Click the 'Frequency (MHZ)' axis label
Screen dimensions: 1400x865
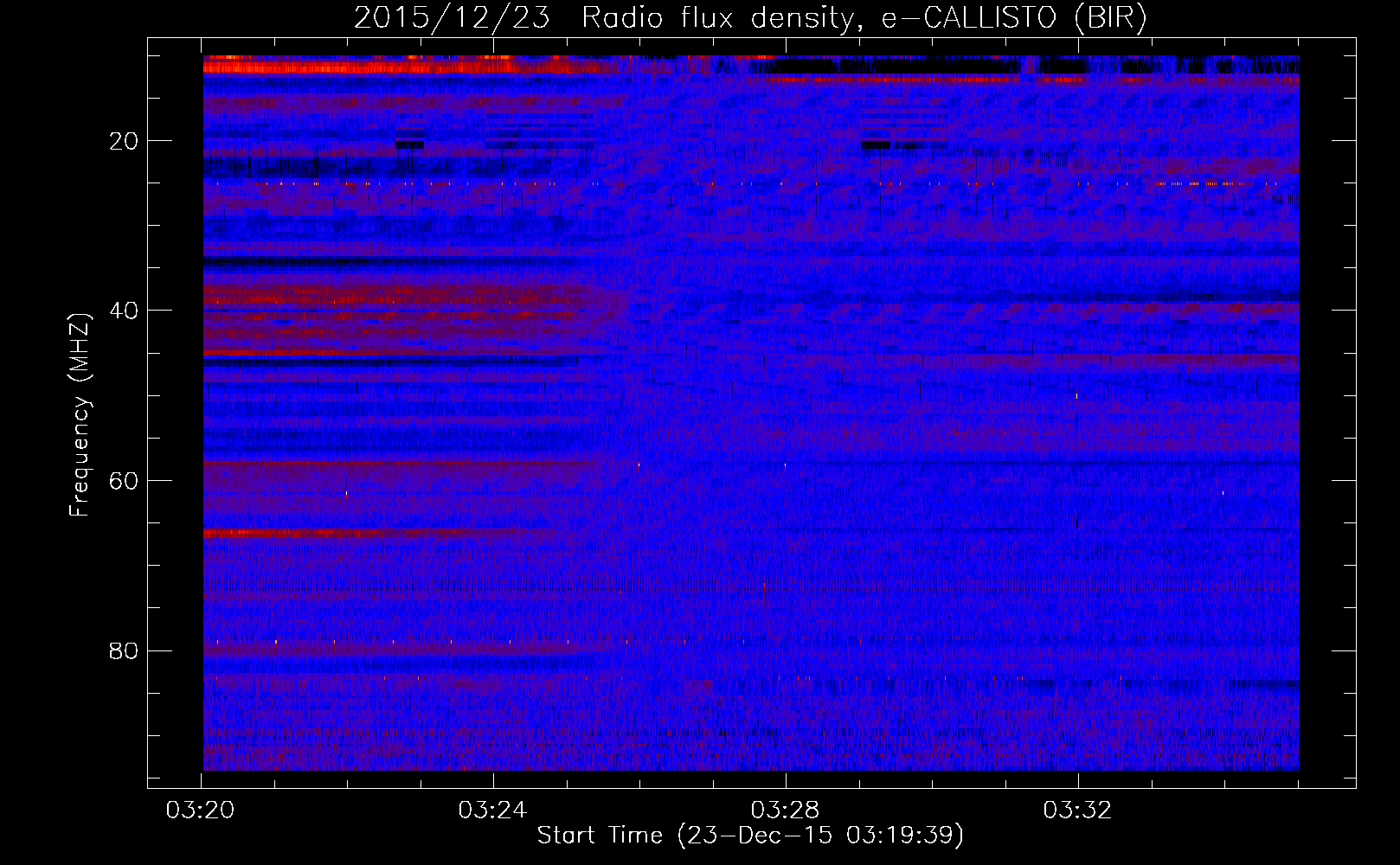coord(80,415)
